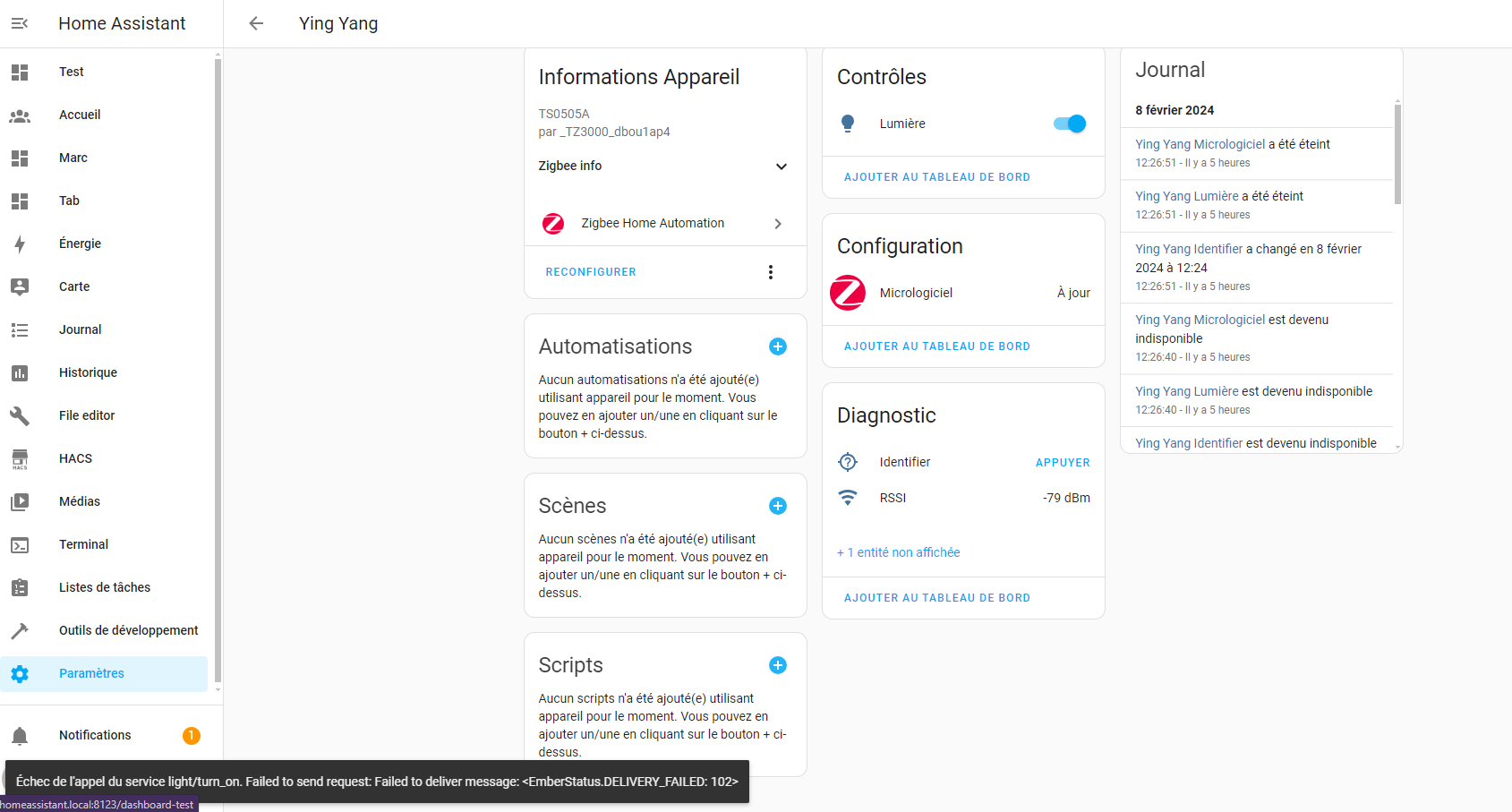Screen dimensions: 1512x812
Task: Toggle the Lumière light switch
Action: click(1070, 124)
